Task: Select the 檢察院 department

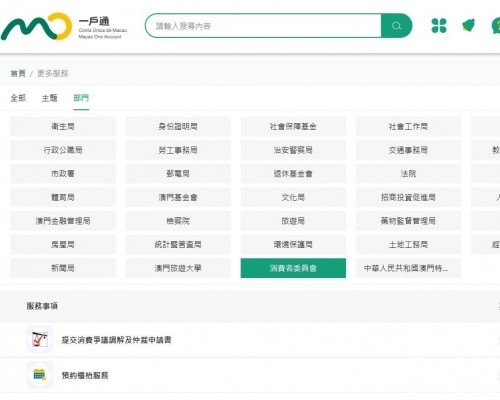Action: [178, 221]
